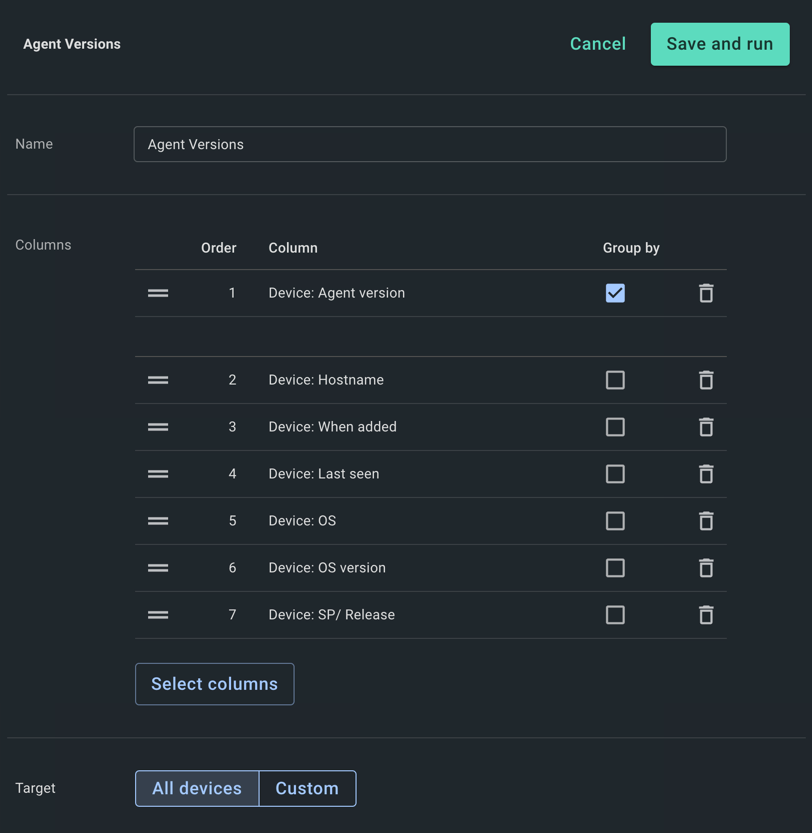Click the reorder handle for Hostname row
Screen dimensions: 812x833
pyautogui.click(x=158, y=380)
